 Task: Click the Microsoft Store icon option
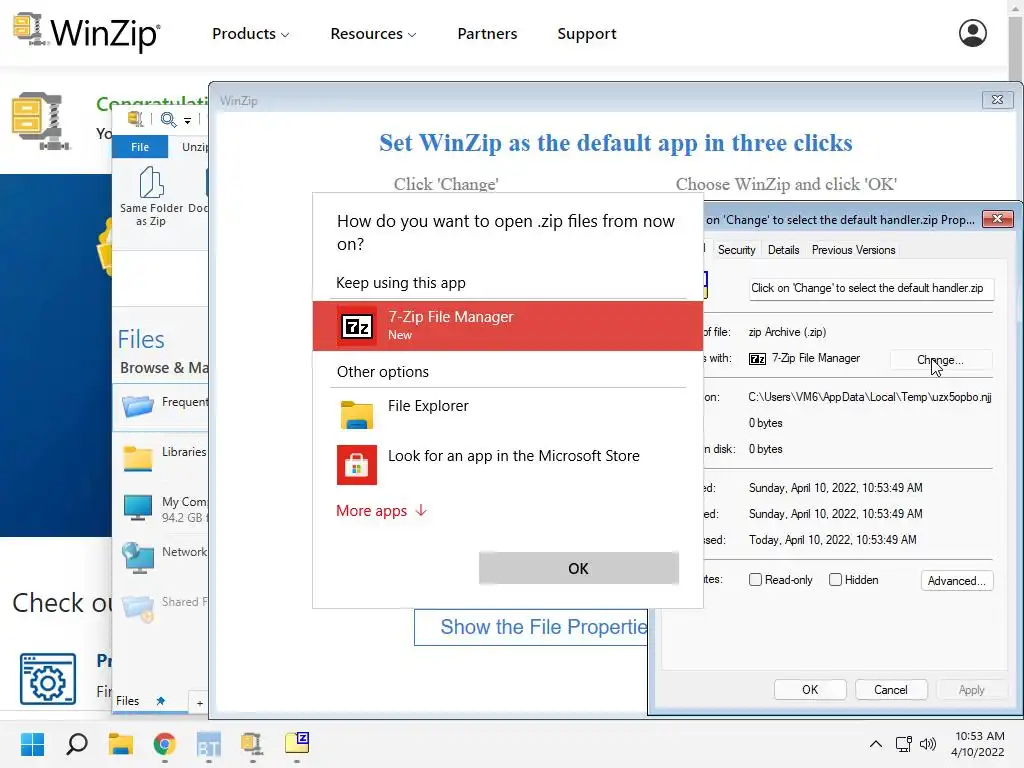coord(357,464)
